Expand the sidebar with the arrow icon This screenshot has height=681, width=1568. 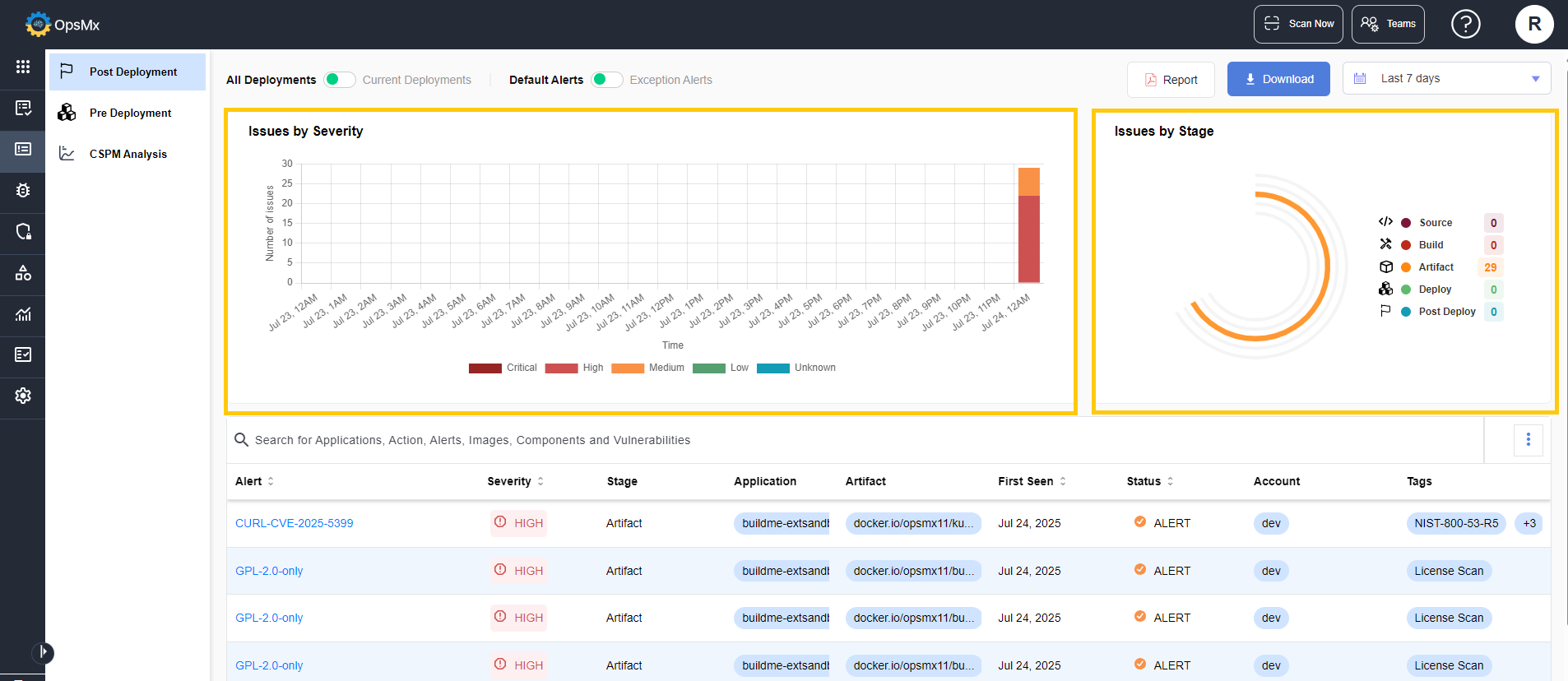43,653
